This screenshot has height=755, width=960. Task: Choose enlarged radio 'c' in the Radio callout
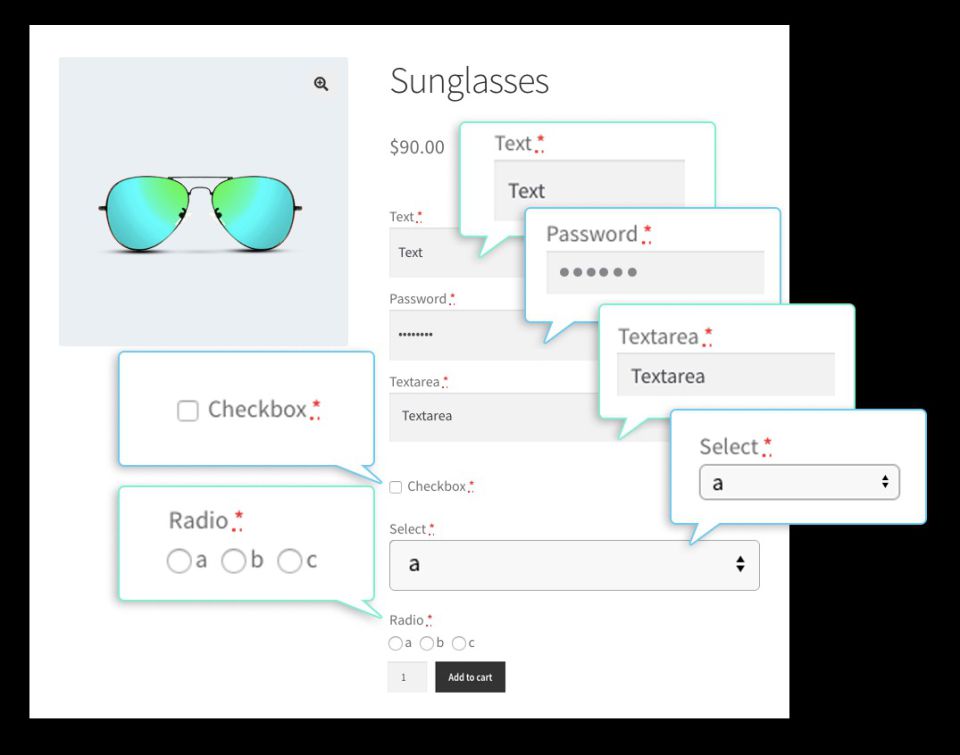tap(290, 562)
